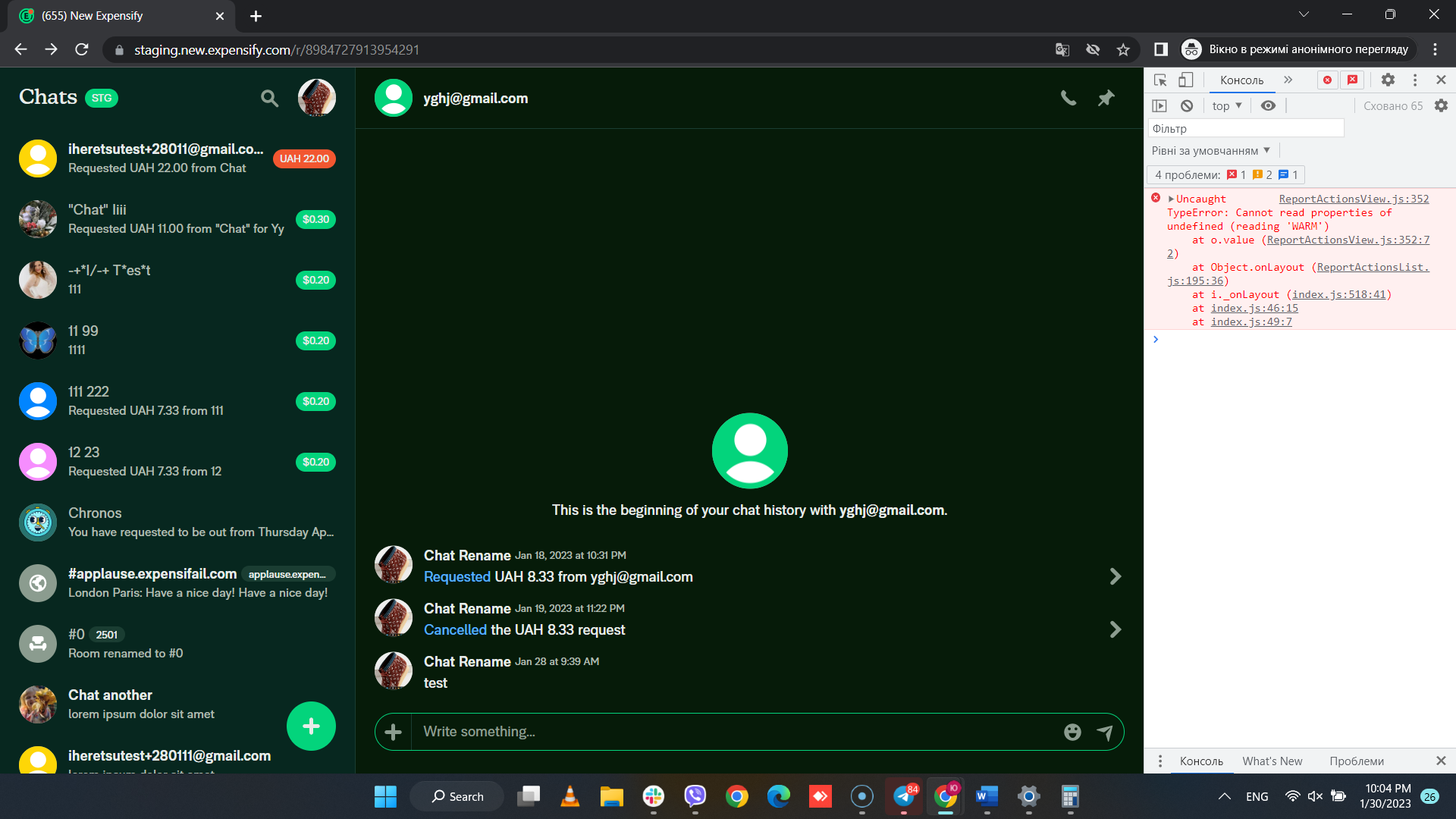Click the Write something message field
The image size is (1456, 819).
click(x=736, y=732)
